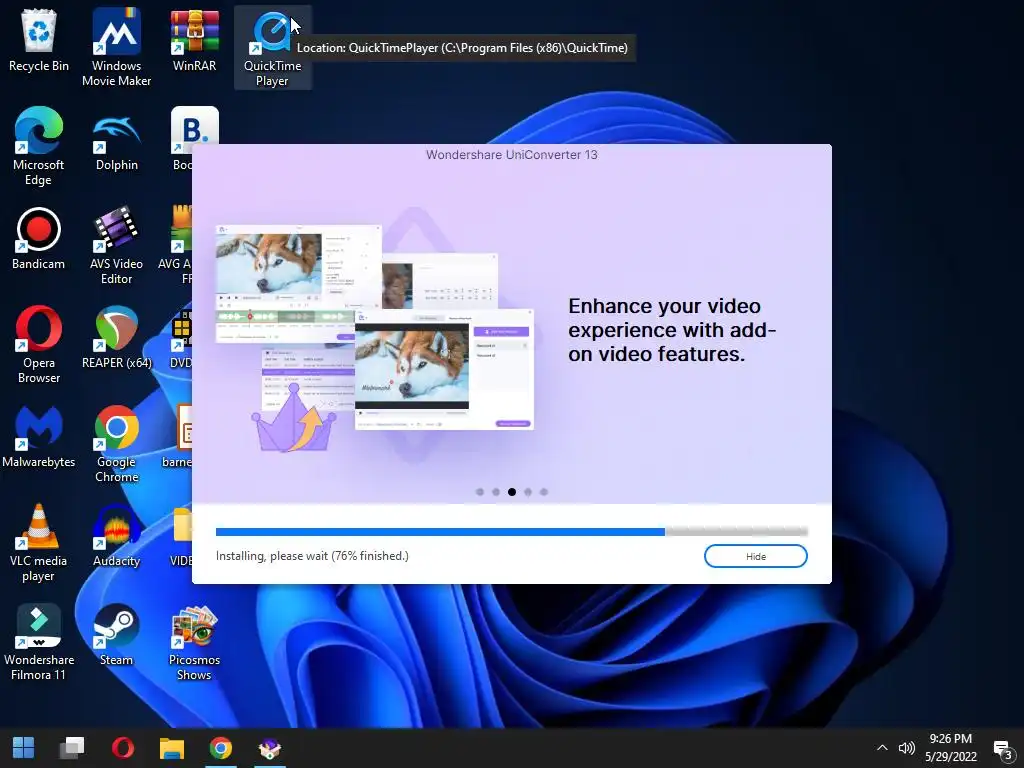This screenshot has height=768, width=1024.
Task: Open the notification center icon
Action: click(x=1002, y=749)
